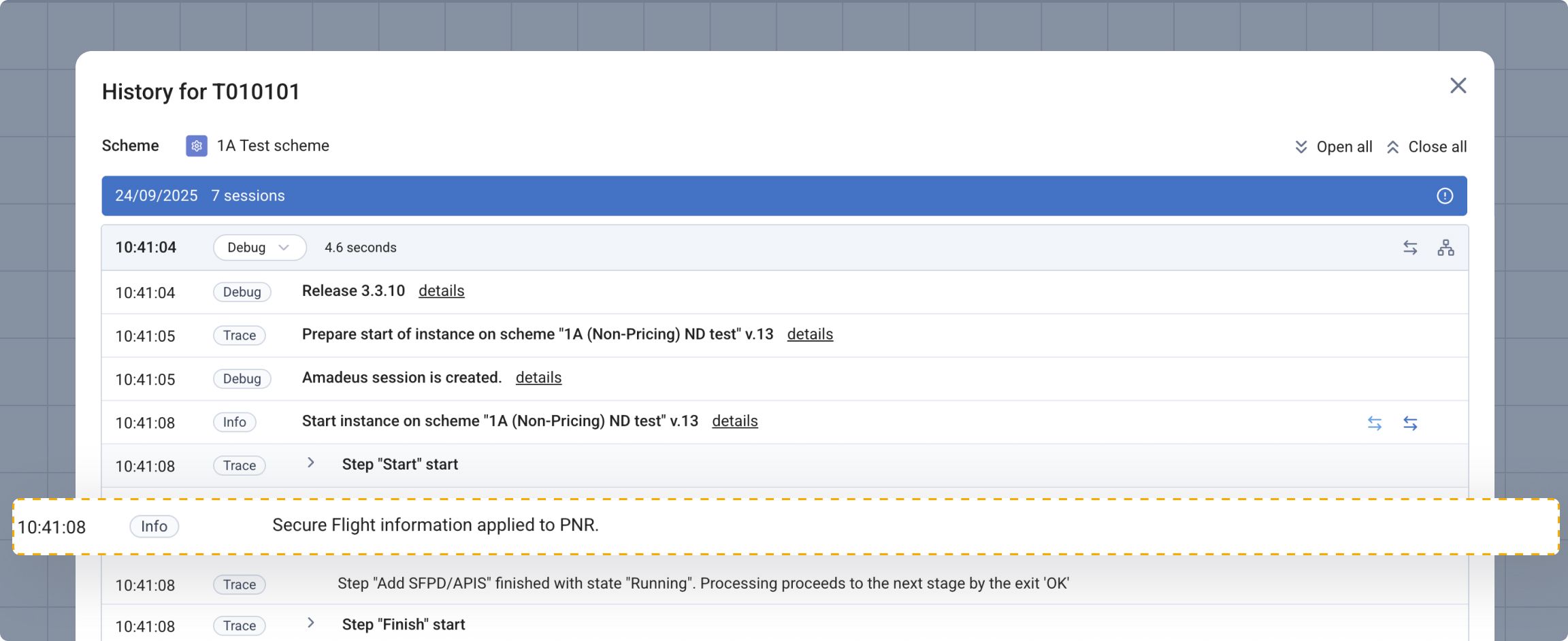Open details for the Amadeus session created entry
The width and height of the screenshot is (1568, 641).
[538, 377]
